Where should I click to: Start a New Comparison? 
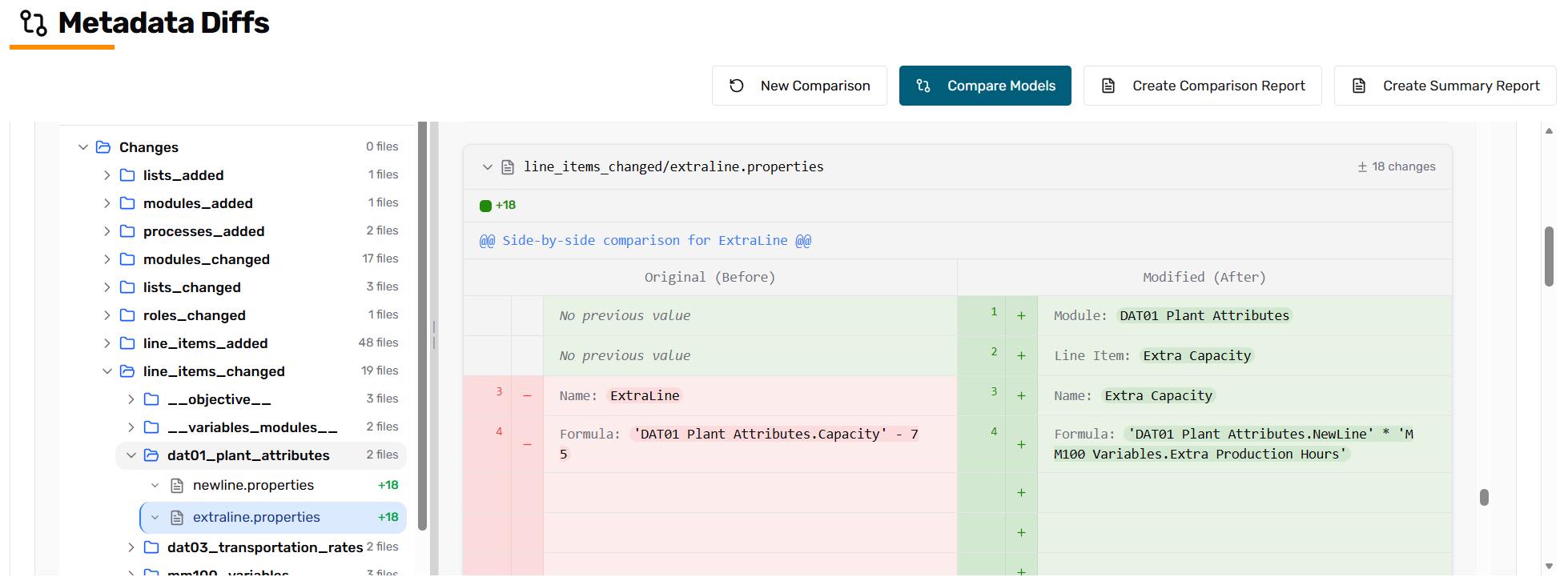tap(799, 86)
